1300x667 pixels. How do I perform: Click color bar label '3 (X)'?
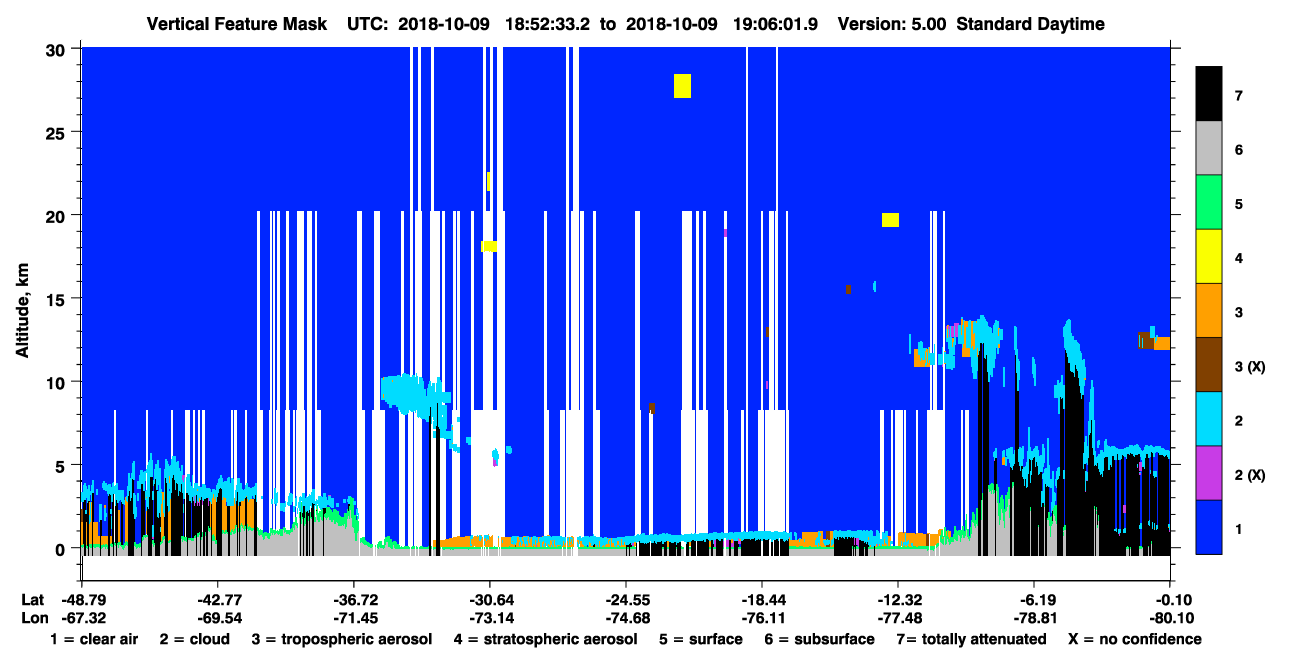pyautogui.click(x=1250, y=367)
